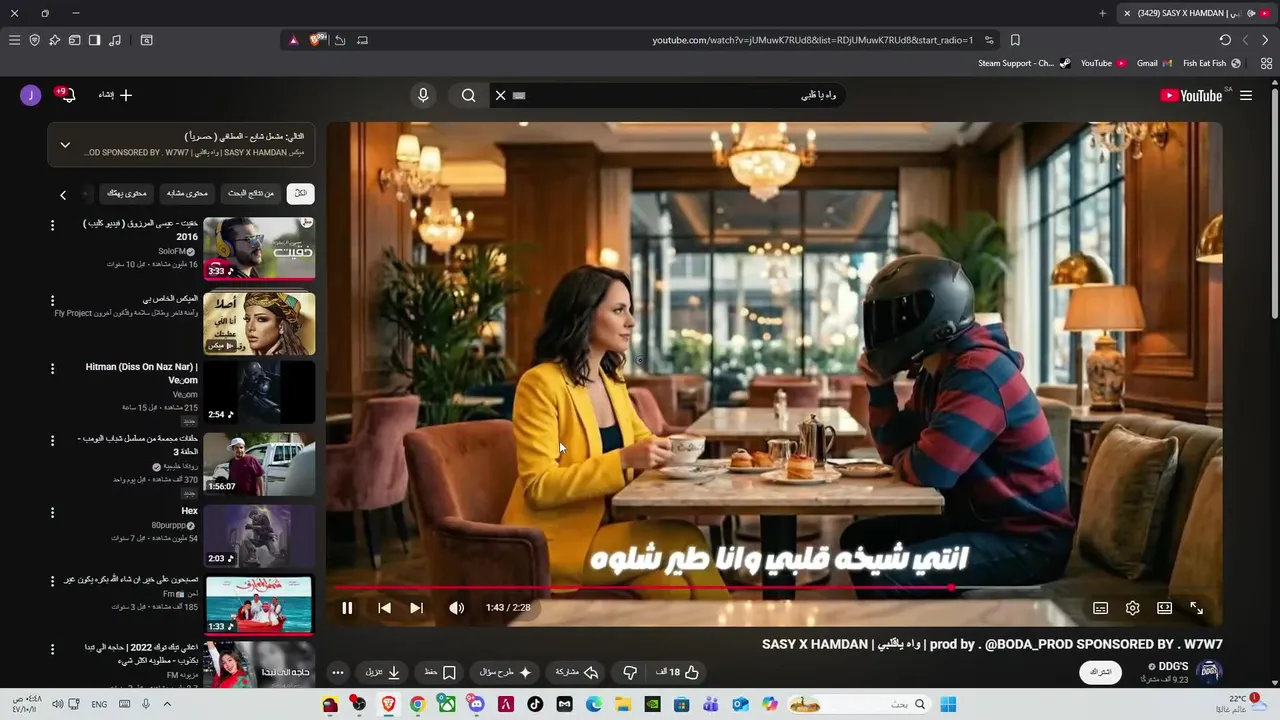
Task: Open options for the تصبحون على خير video
Action: [53, 581]
